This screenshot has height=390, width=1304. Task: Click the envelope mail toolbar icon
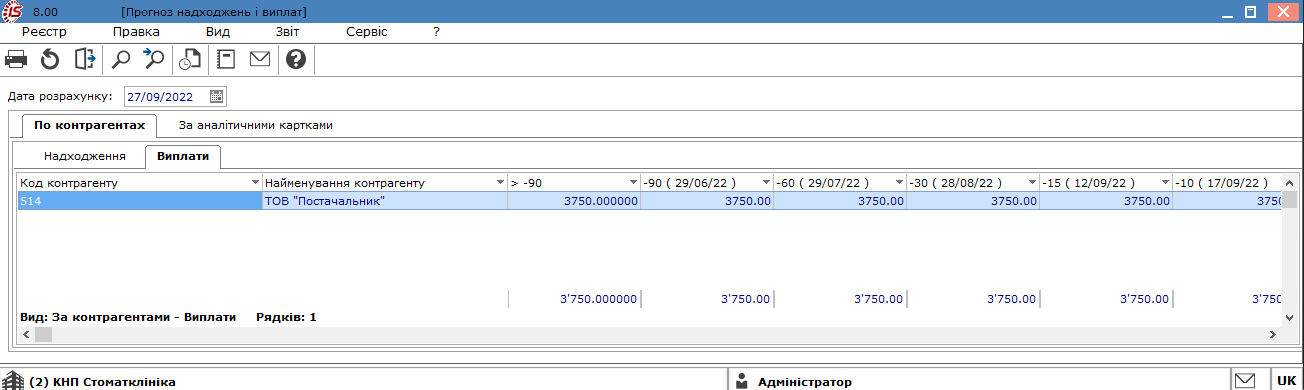260,60
